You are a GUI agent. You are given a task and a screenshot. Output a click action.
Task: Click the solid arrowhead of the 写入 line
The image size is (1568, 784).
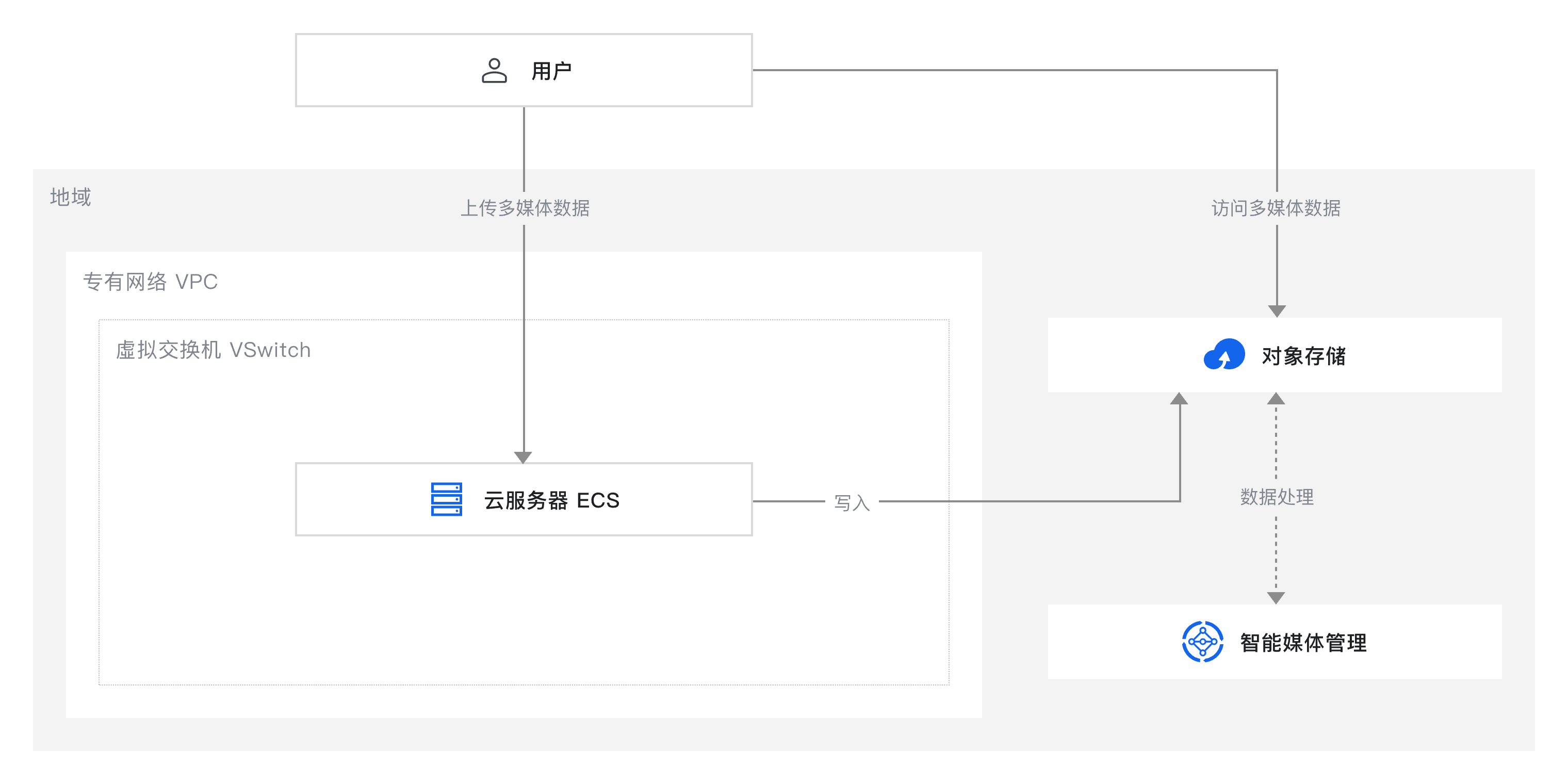[1179, 399]
